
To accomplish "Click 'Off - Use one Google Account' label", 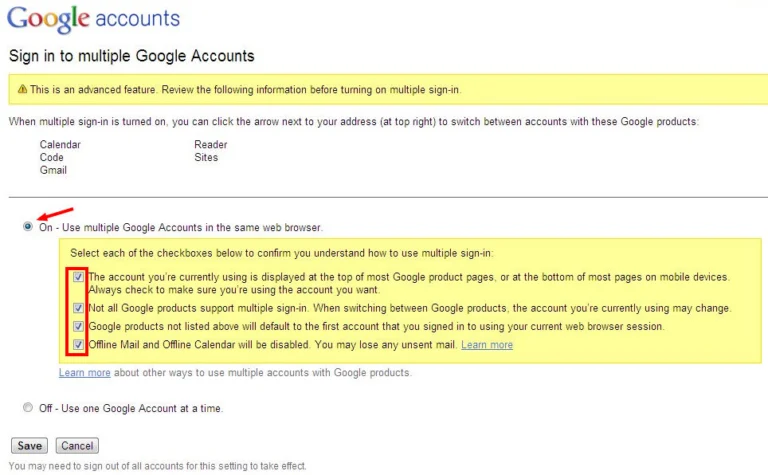I will (x=131, y=408).
